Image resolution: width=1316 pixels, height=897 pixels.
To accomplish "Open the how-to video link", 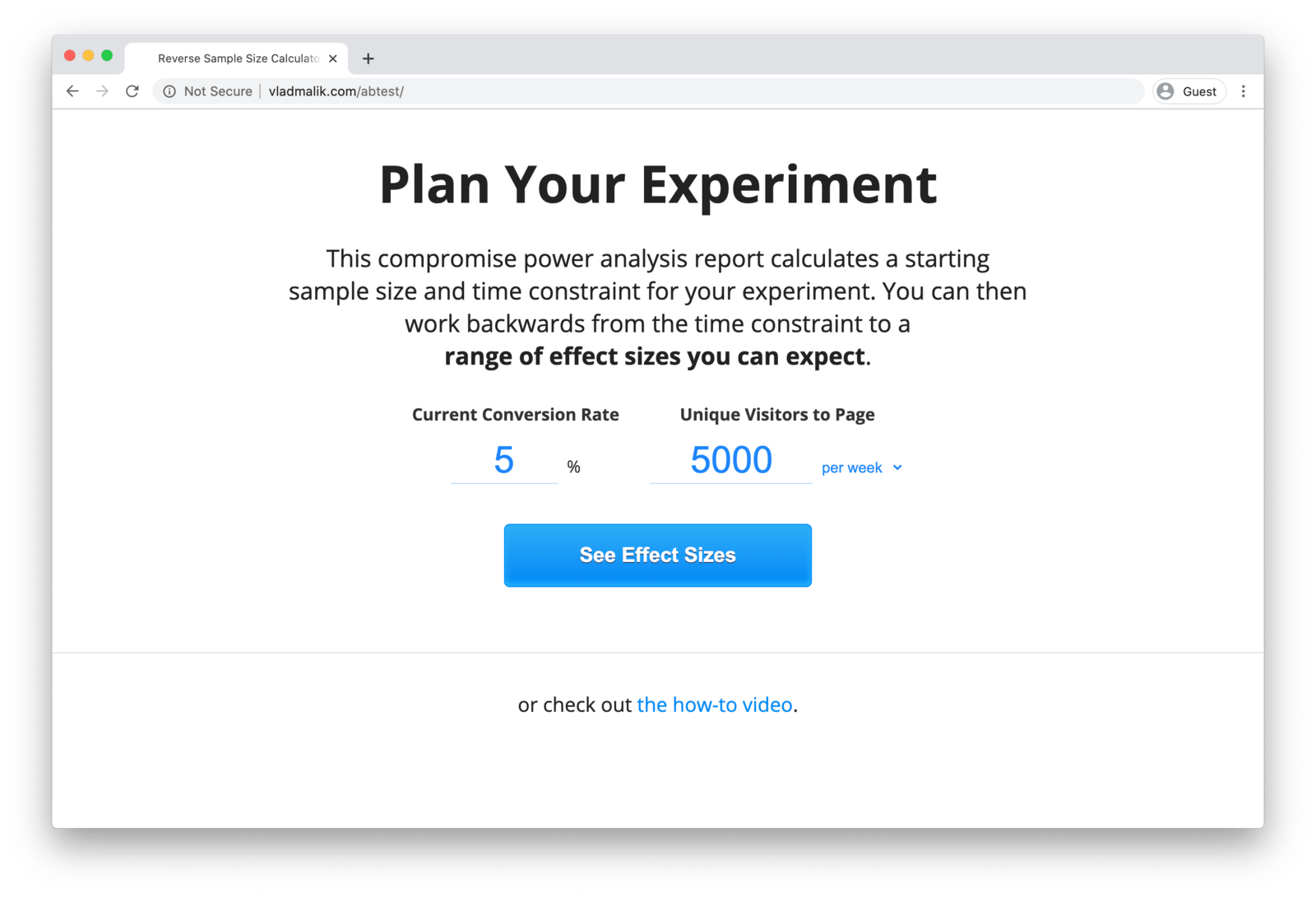I will click(x=714, y=705).
